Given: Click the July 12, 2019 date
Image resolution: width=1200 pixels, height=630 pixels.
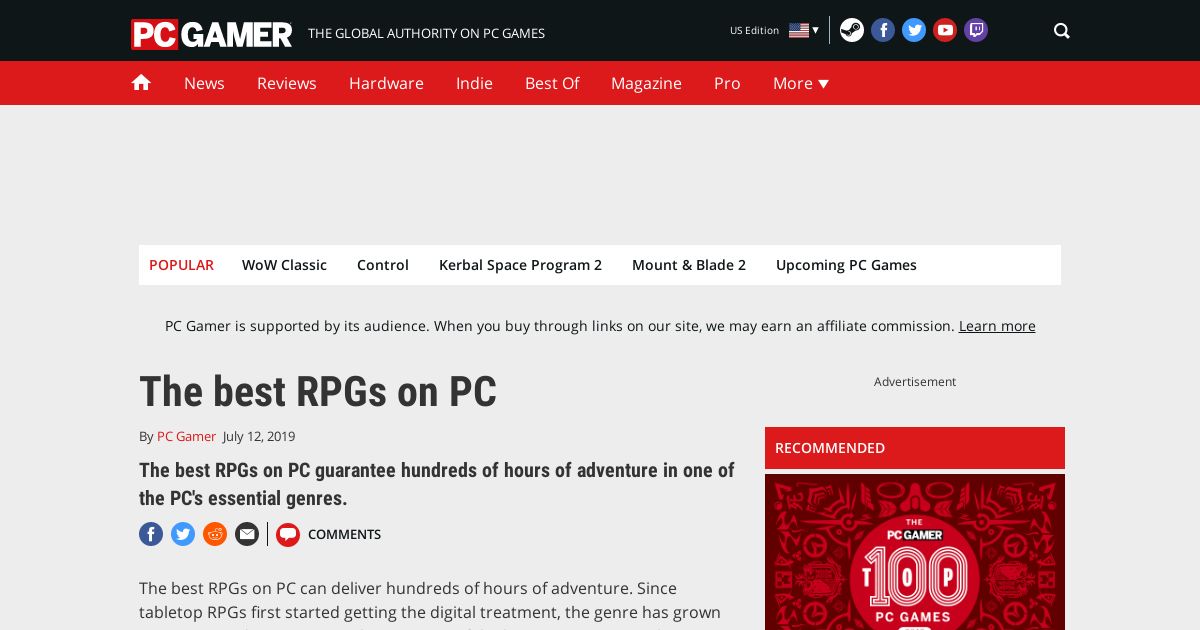Looking at the screenshot, I should click(259, 436).
